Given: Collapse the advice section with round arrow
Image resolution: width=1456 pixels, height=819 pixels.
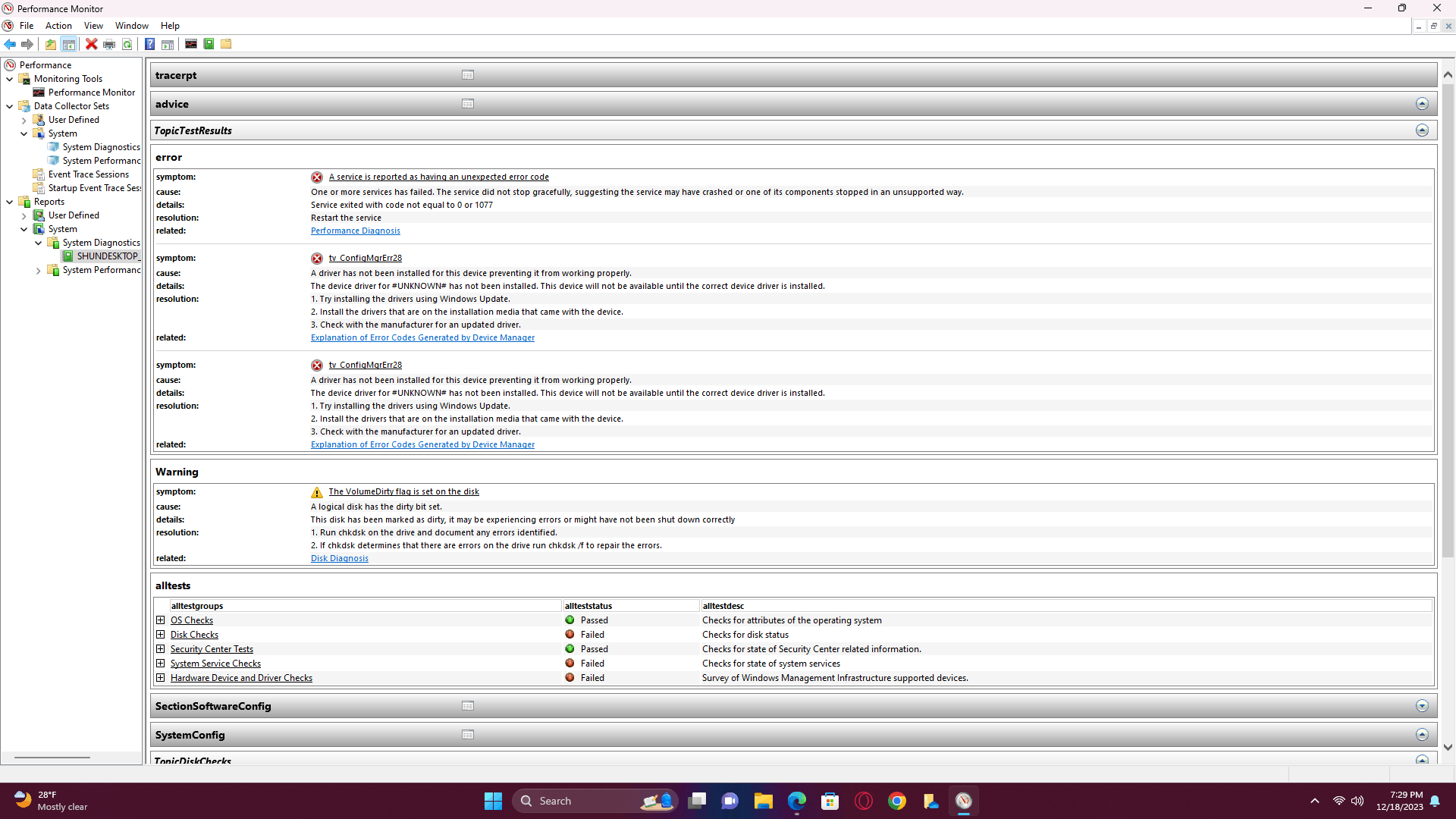Looking at the screenshot, I should 1422,104.
